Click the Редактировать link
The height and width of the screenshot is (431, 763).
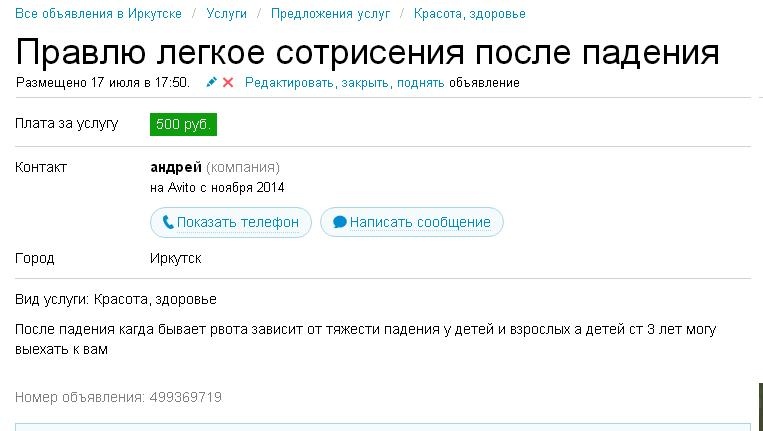(x=289, y=82)
